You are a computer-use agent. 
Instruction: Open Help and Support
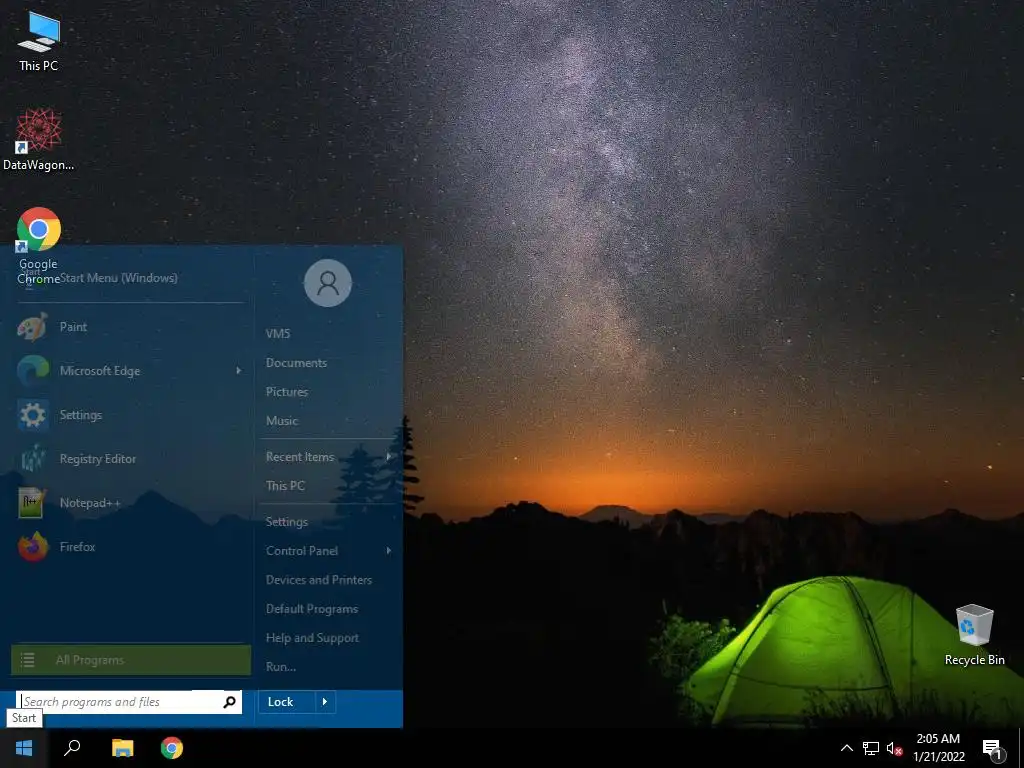tap(312, 638)
